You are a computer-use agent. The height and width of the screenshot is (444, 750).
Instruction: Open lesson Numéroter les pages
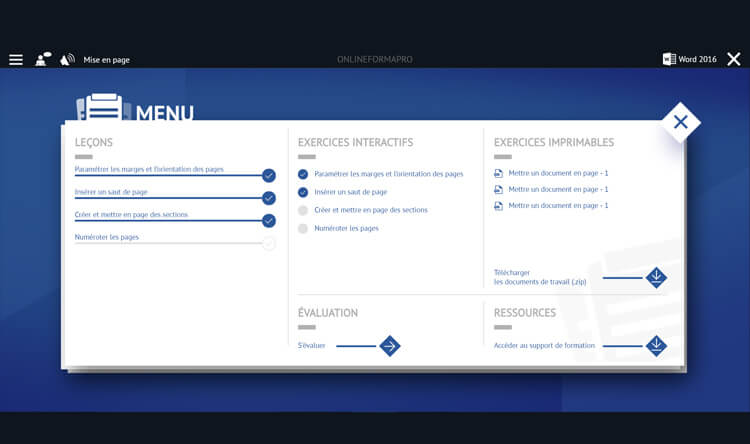107,237
